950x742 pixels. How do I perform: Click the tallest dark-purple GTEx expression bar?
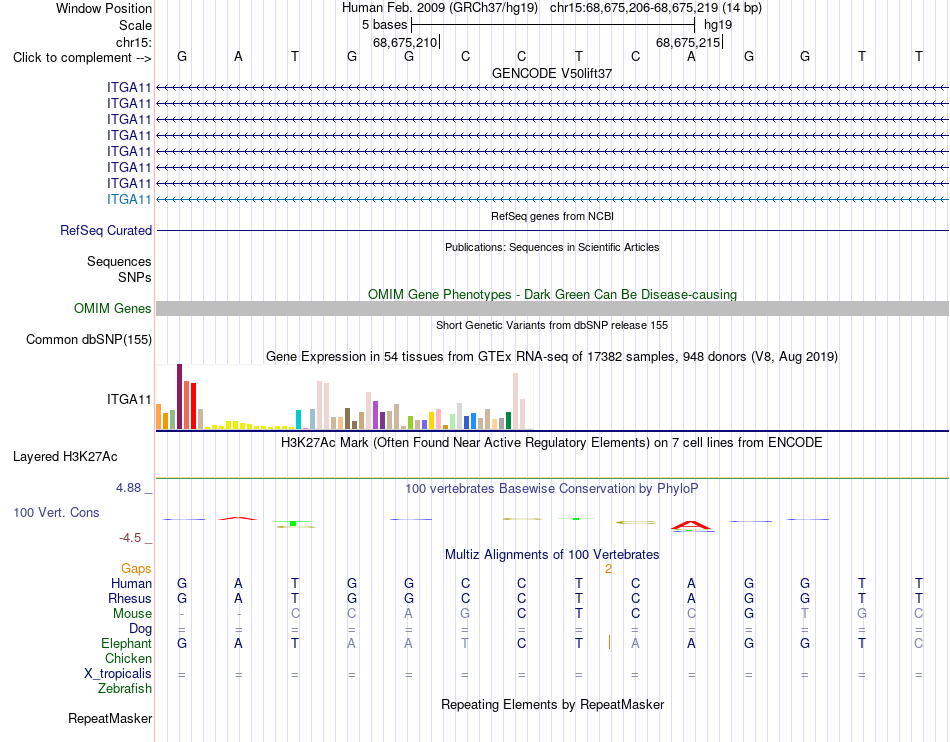[x=179, y=397]
